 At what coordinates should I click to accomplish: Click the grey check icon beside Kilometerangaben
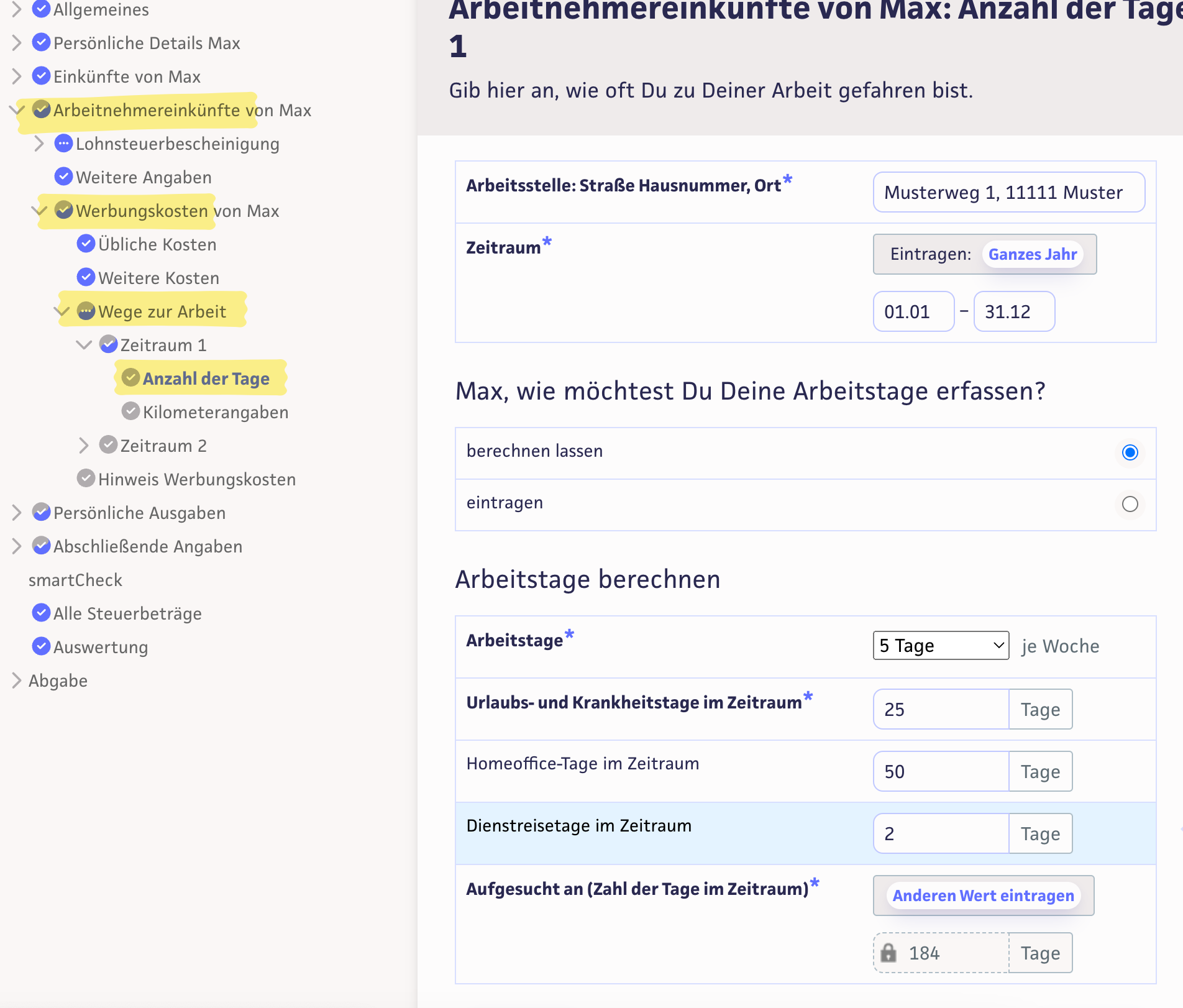tap(130, 411)
